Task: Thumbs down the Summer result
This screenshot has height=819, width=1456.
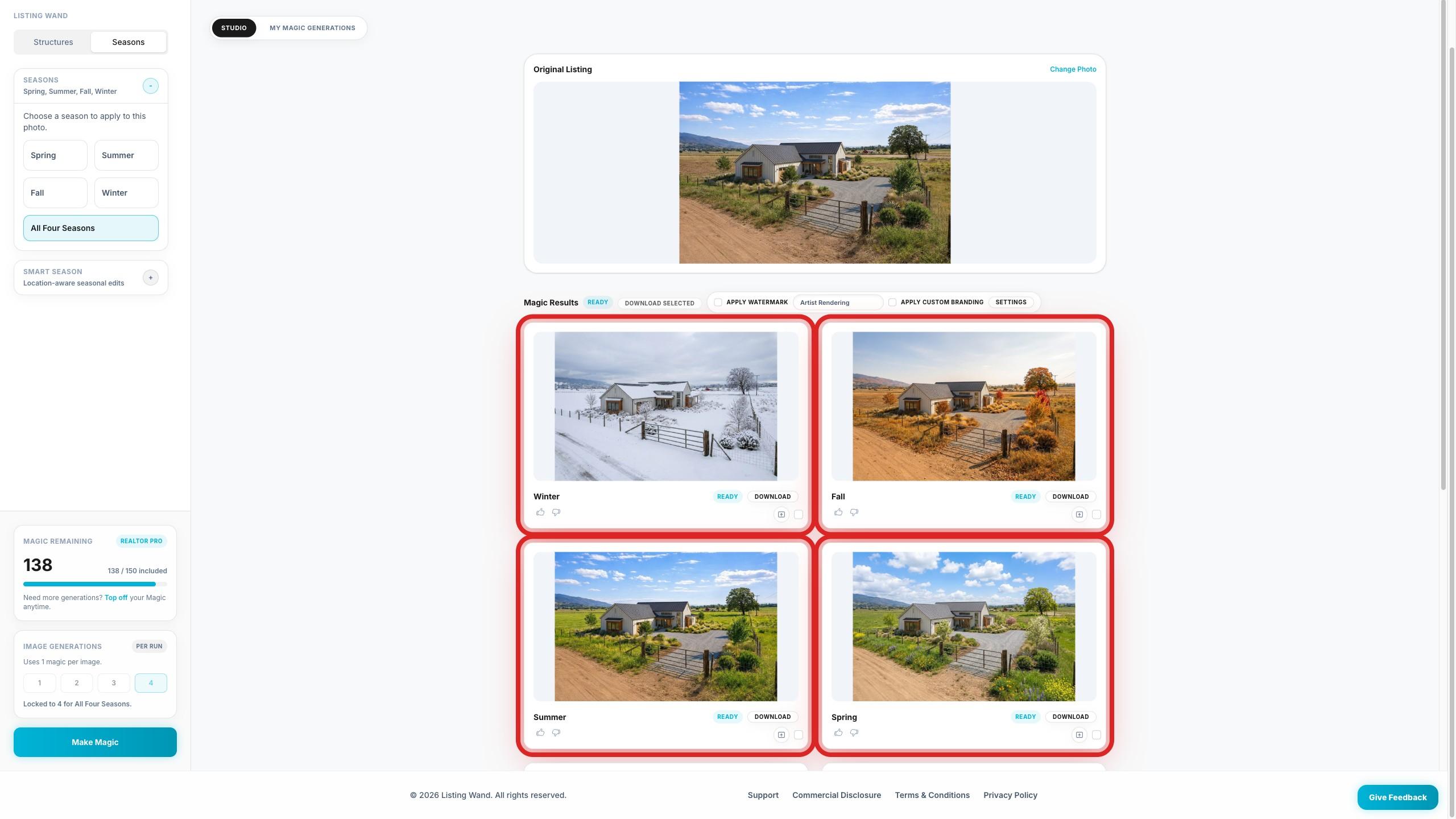Action: point(556,733)
